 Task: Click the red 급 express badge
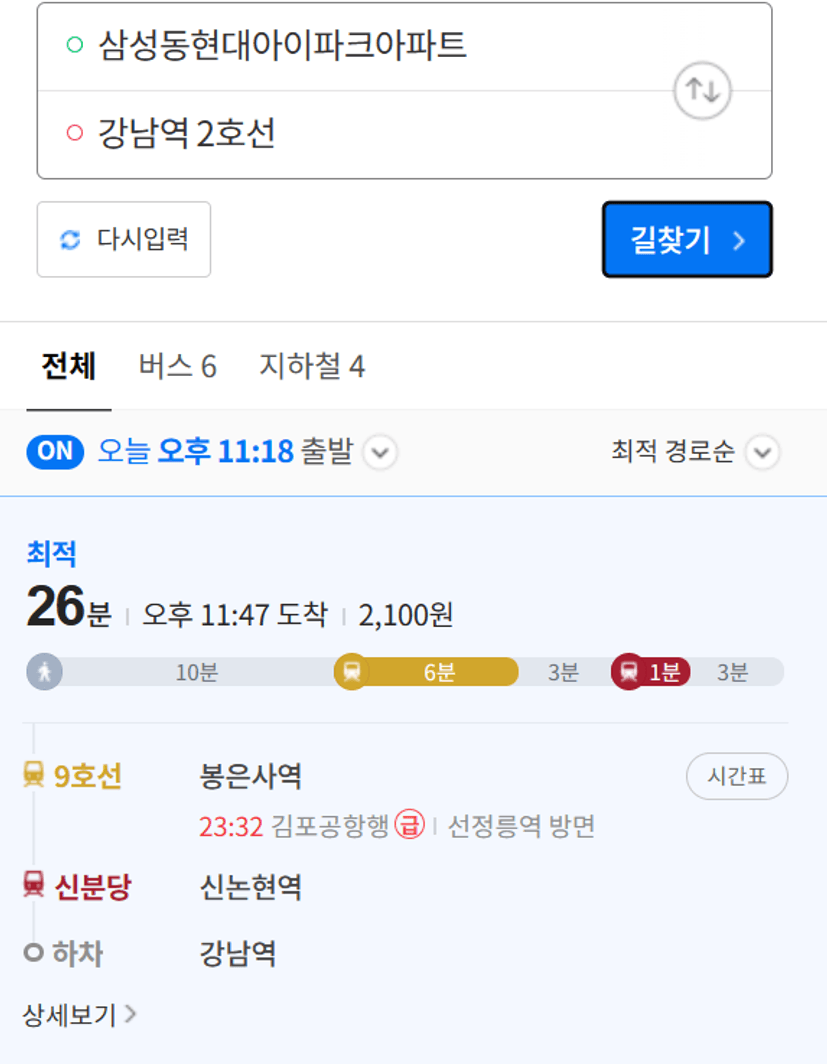pos(410,824)
